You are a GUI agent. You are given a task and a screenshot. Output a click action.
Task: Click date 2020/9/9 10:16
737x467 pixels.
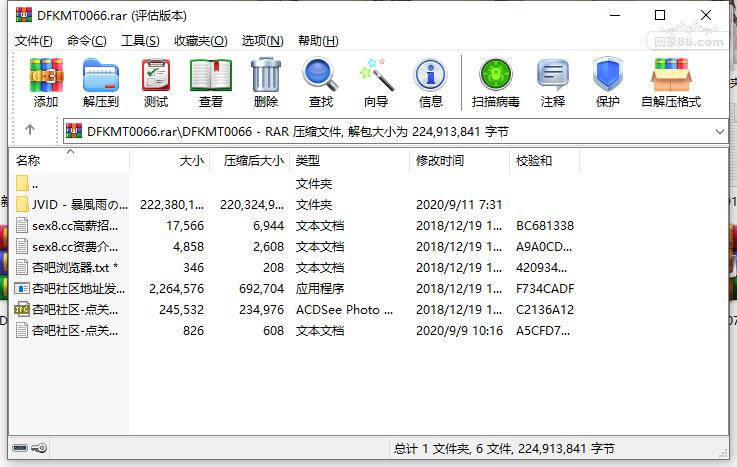(459, 330)
